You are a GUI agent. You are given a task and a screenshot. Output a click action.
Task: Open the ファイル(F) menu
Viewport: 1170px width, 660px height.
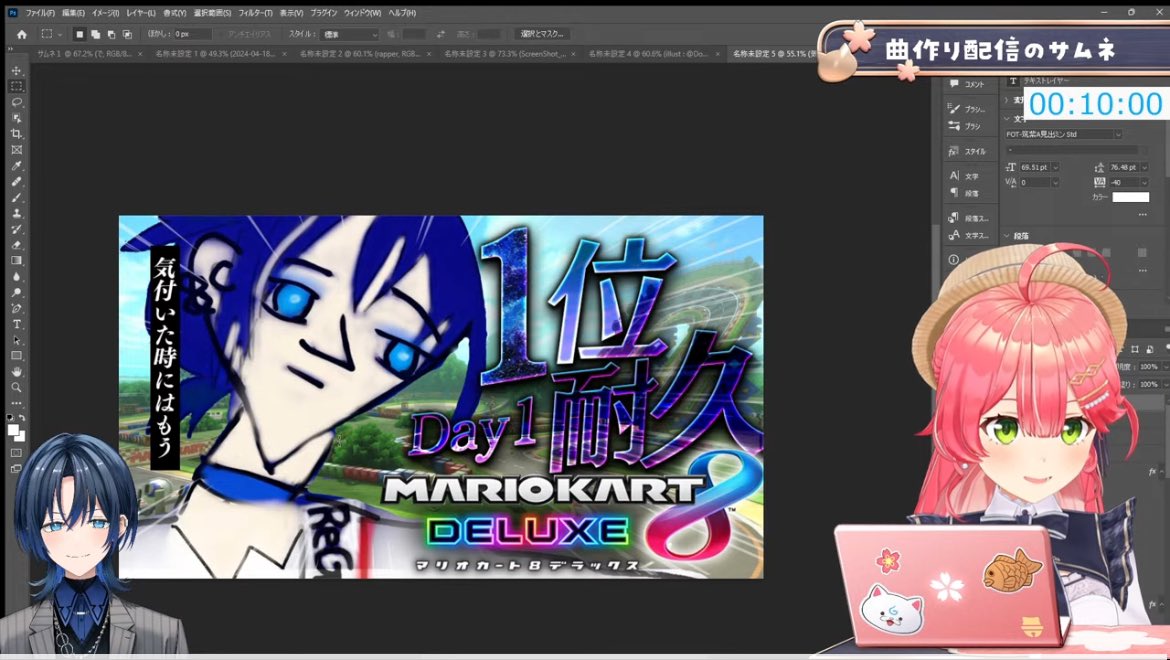[40, 13]
